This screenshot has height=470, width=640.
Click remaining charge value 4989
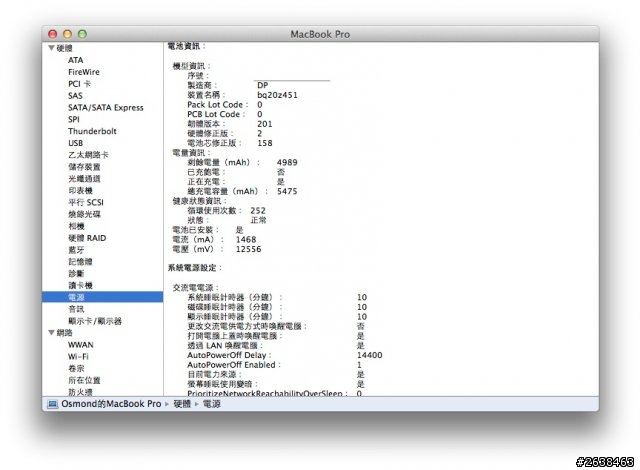(287, 162)
